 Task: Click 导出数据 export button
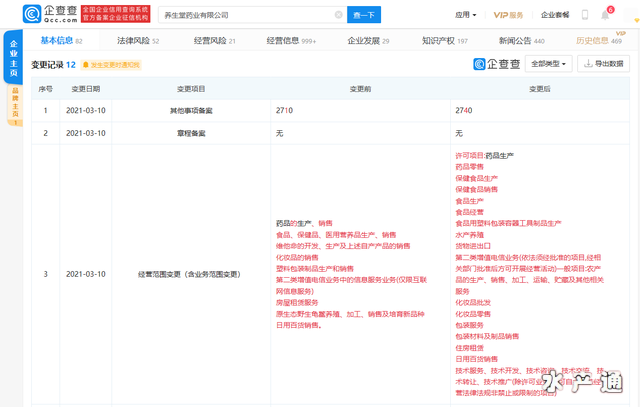[x=603, y=64]
